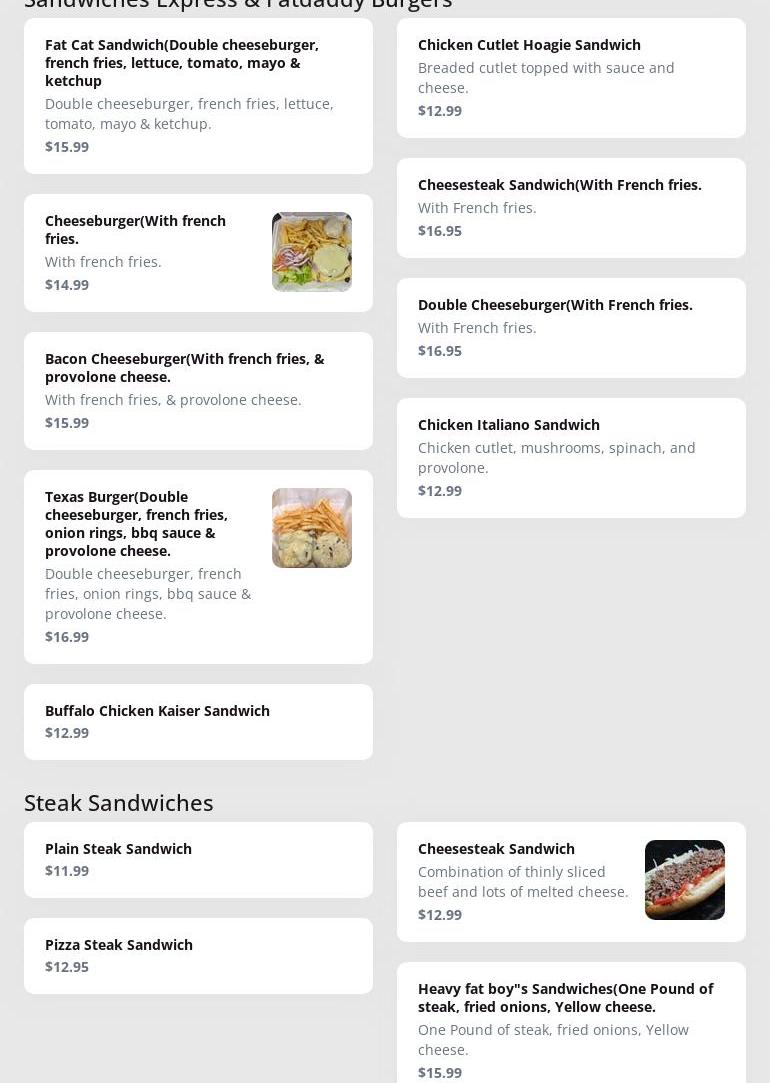The height and width of the screenshot is (1083, 770).
Task: Choose Chicken Cutlet Hoagie Sandwich
Action: click(571, 78)
